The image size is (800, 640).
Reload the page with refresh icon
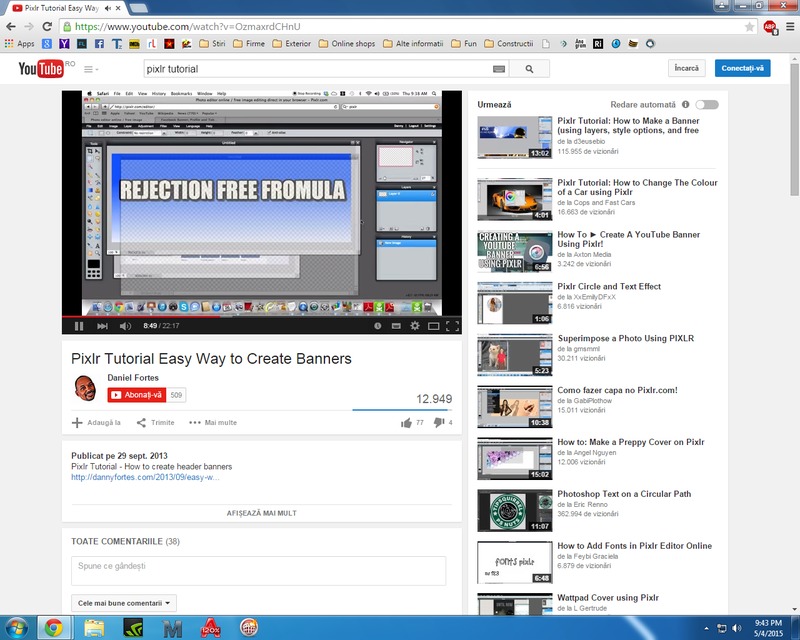(x=47, y=27)
